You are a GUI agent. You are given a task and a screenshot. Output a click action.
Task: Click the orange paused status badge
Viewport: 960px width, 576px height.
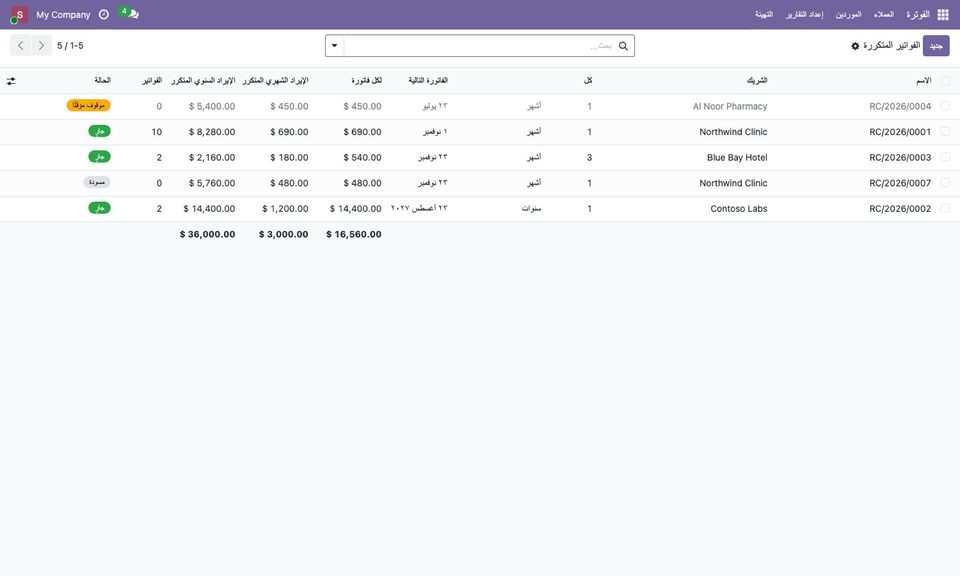(x=89, y=105)
